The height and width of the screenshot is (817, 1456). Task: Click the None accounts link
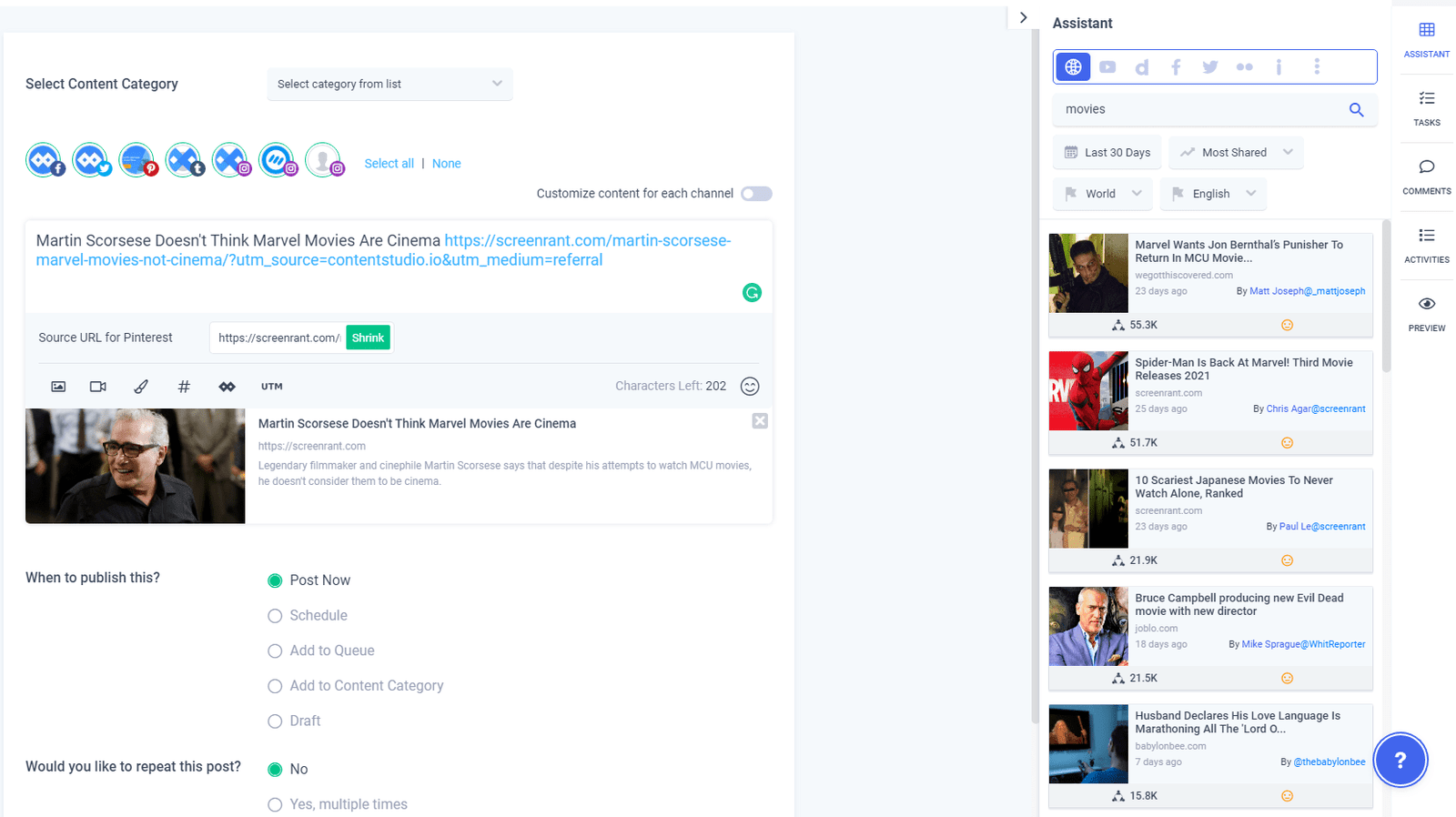[x=446, y=164]
